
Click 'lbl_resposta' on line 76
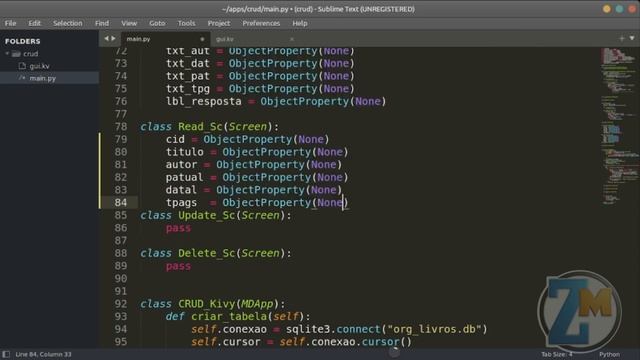click(x=203, y=101)
